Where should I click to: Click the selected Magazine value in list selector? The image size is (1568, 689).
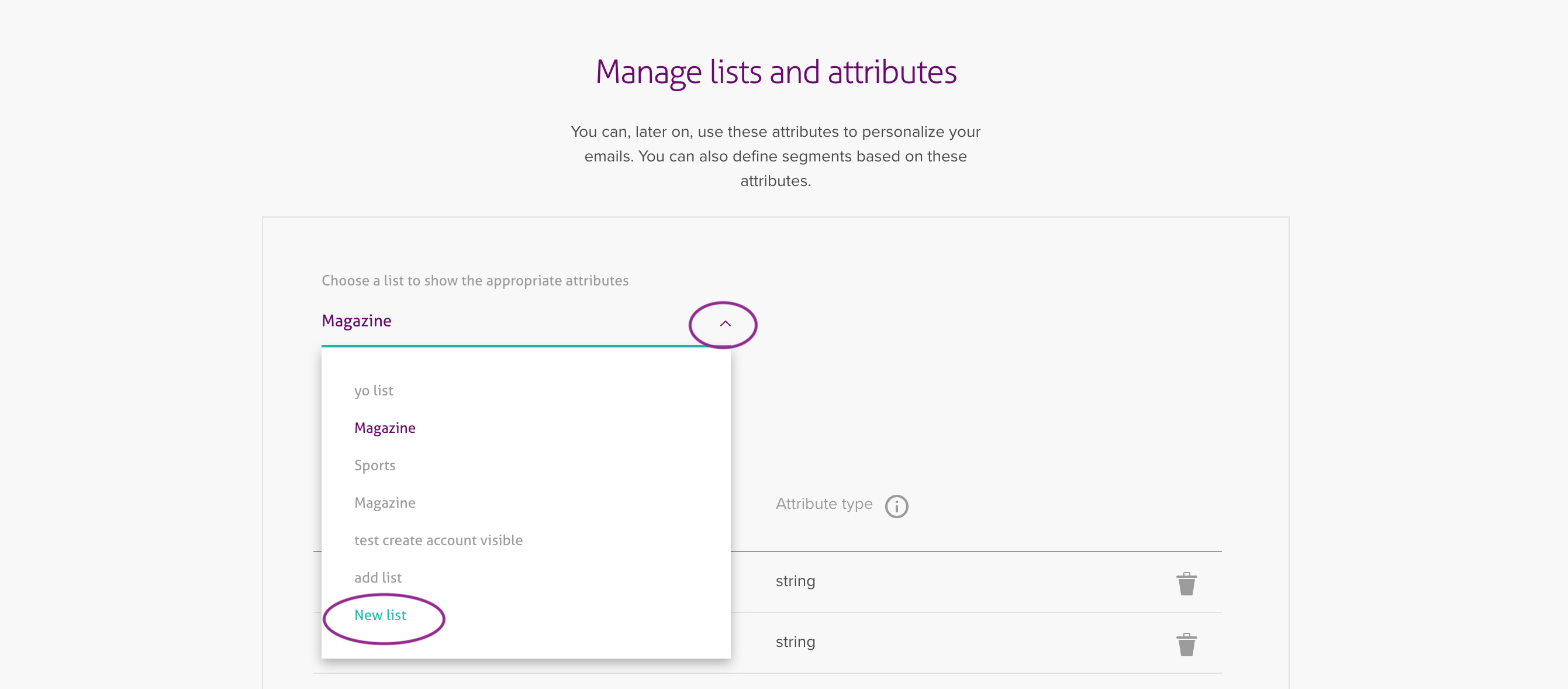tap(357, 321)
